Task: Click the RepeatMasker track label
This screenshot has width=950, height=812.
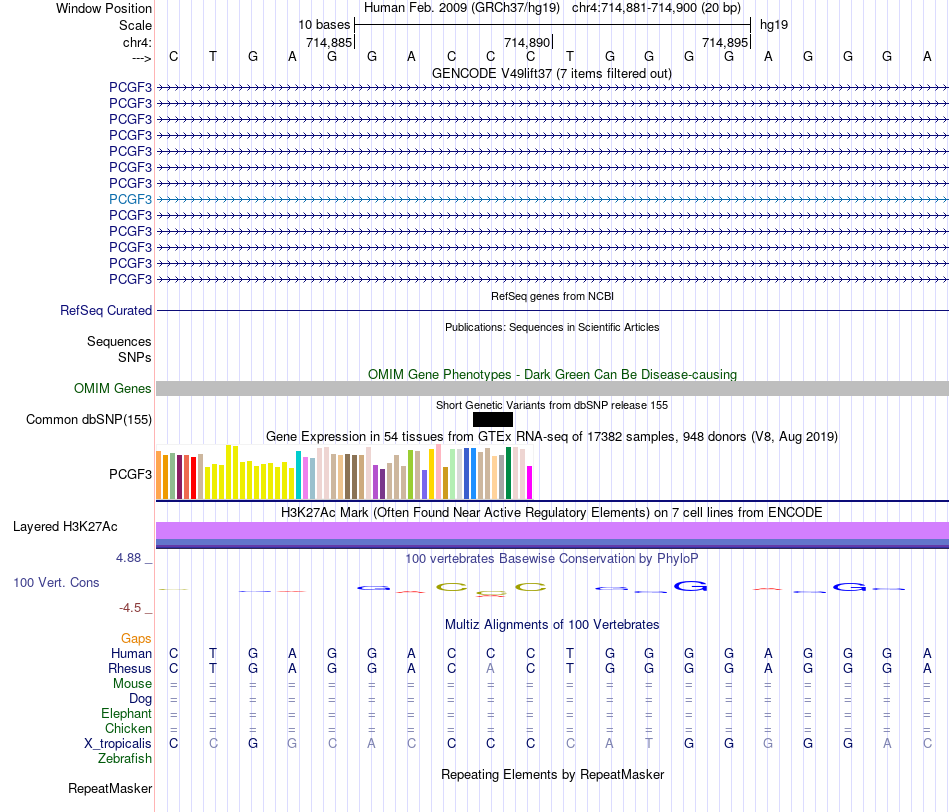Action: [110, 788]
